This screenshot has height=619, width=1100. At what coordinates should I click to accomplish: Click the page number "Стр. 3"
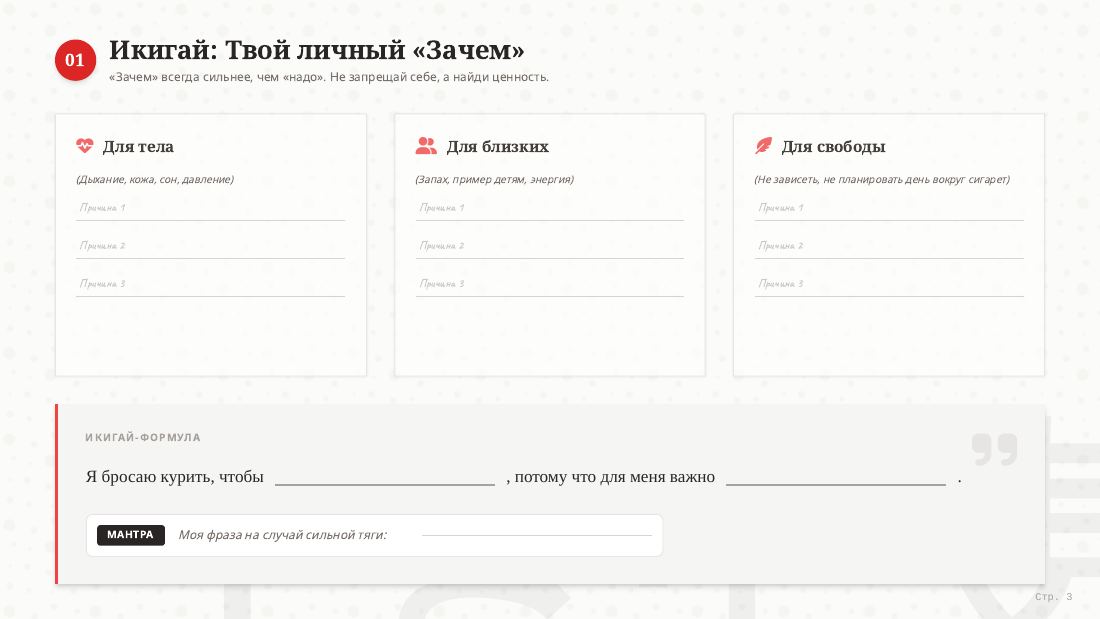tap(1054, 597)
